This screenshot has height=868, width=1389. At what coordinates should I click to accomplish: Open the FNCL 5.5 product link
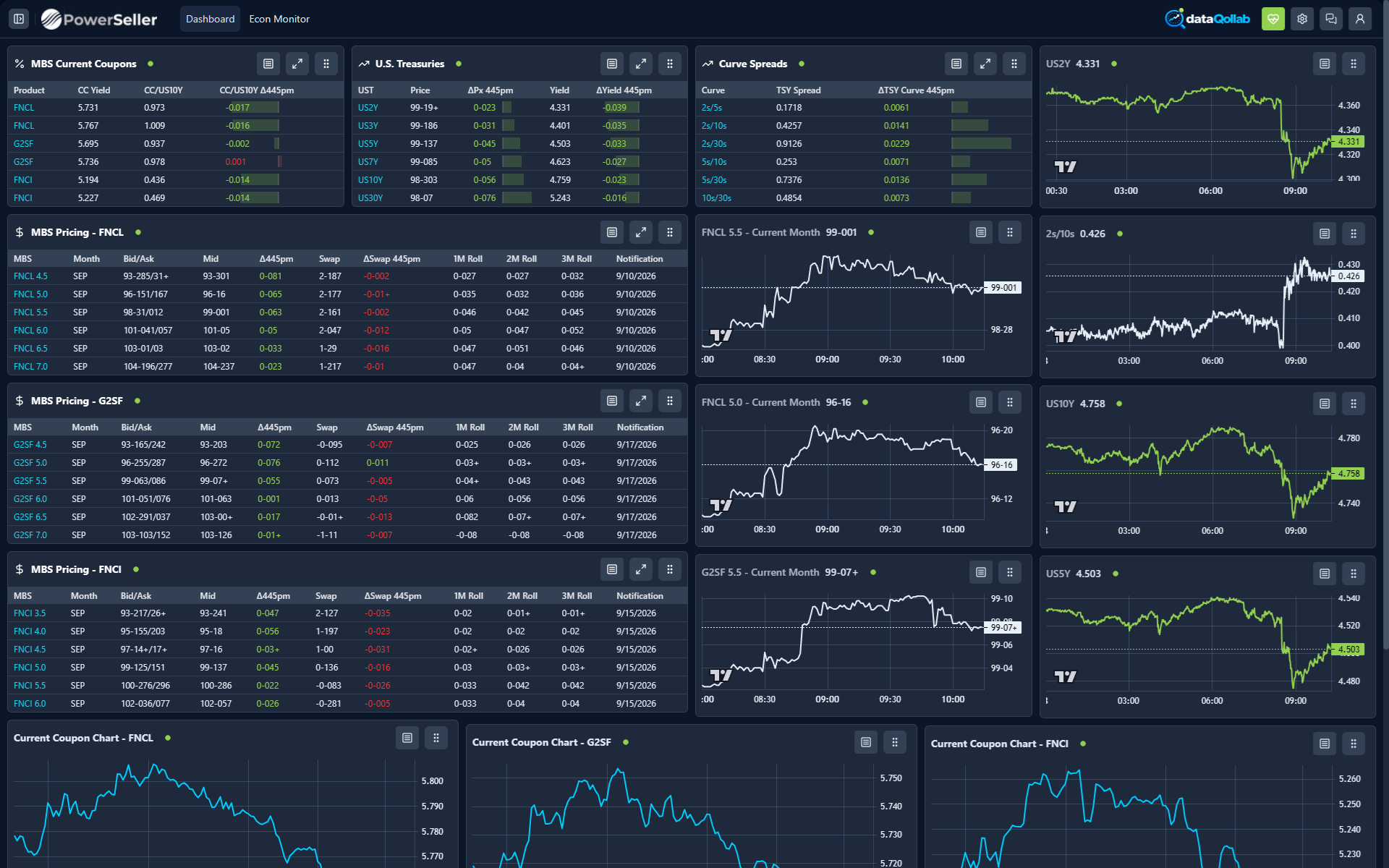click(x=30, y=312)
